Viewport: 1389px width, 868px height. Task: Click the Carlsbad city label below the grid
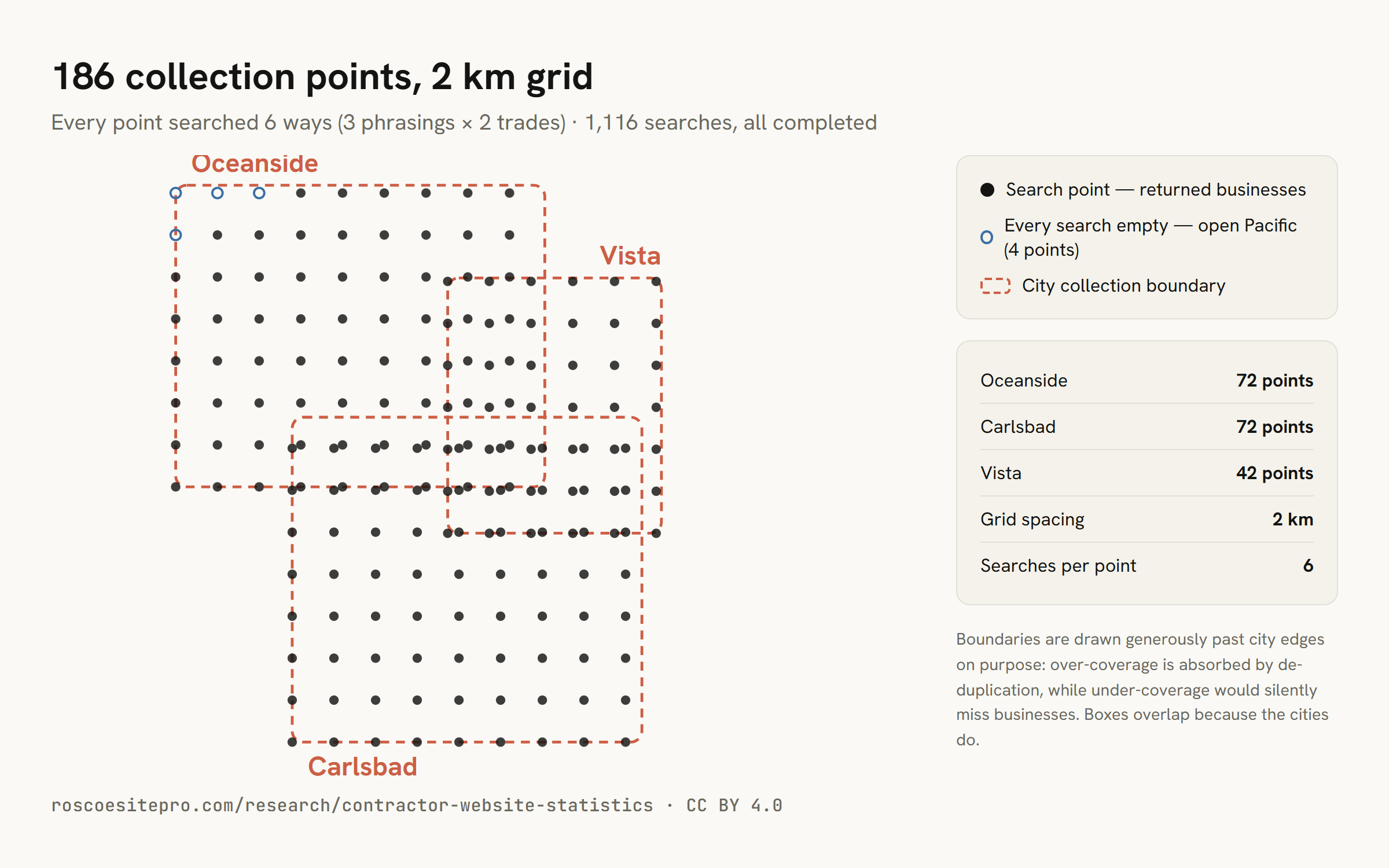(x=362, y=767)
